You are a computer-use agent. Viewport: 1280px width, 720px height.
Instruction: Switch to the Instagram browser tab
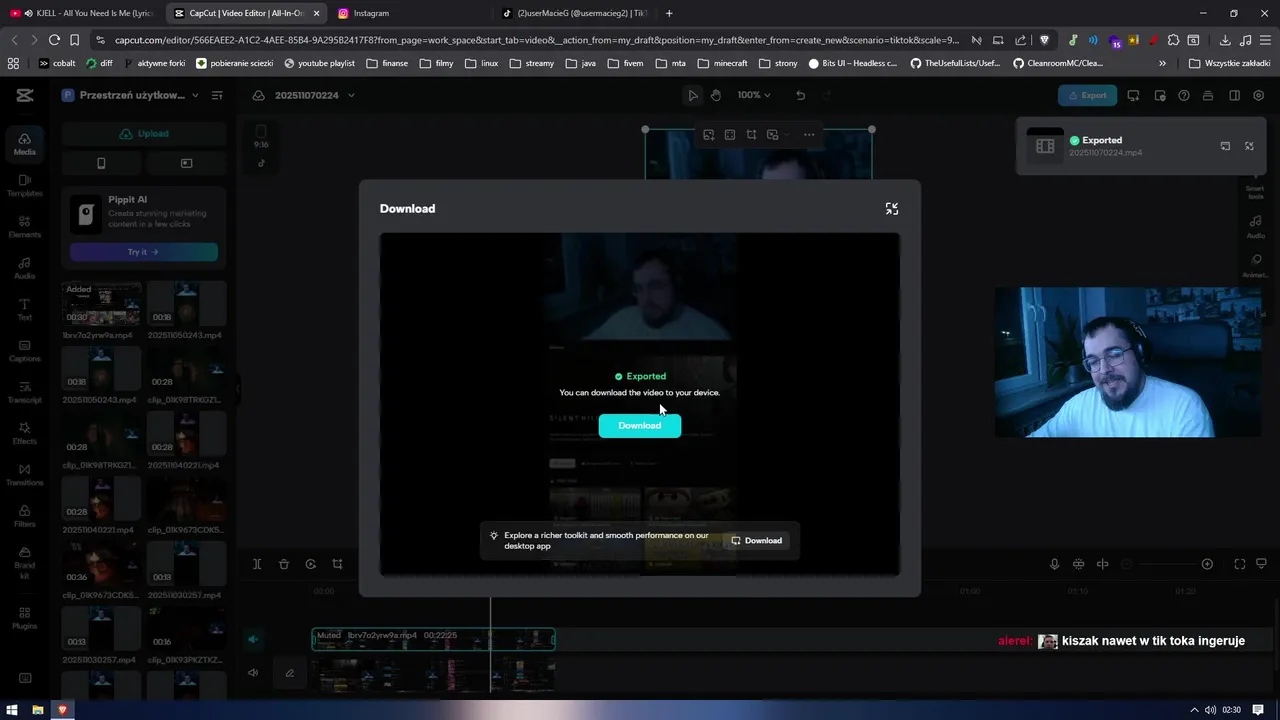[410, 13]
